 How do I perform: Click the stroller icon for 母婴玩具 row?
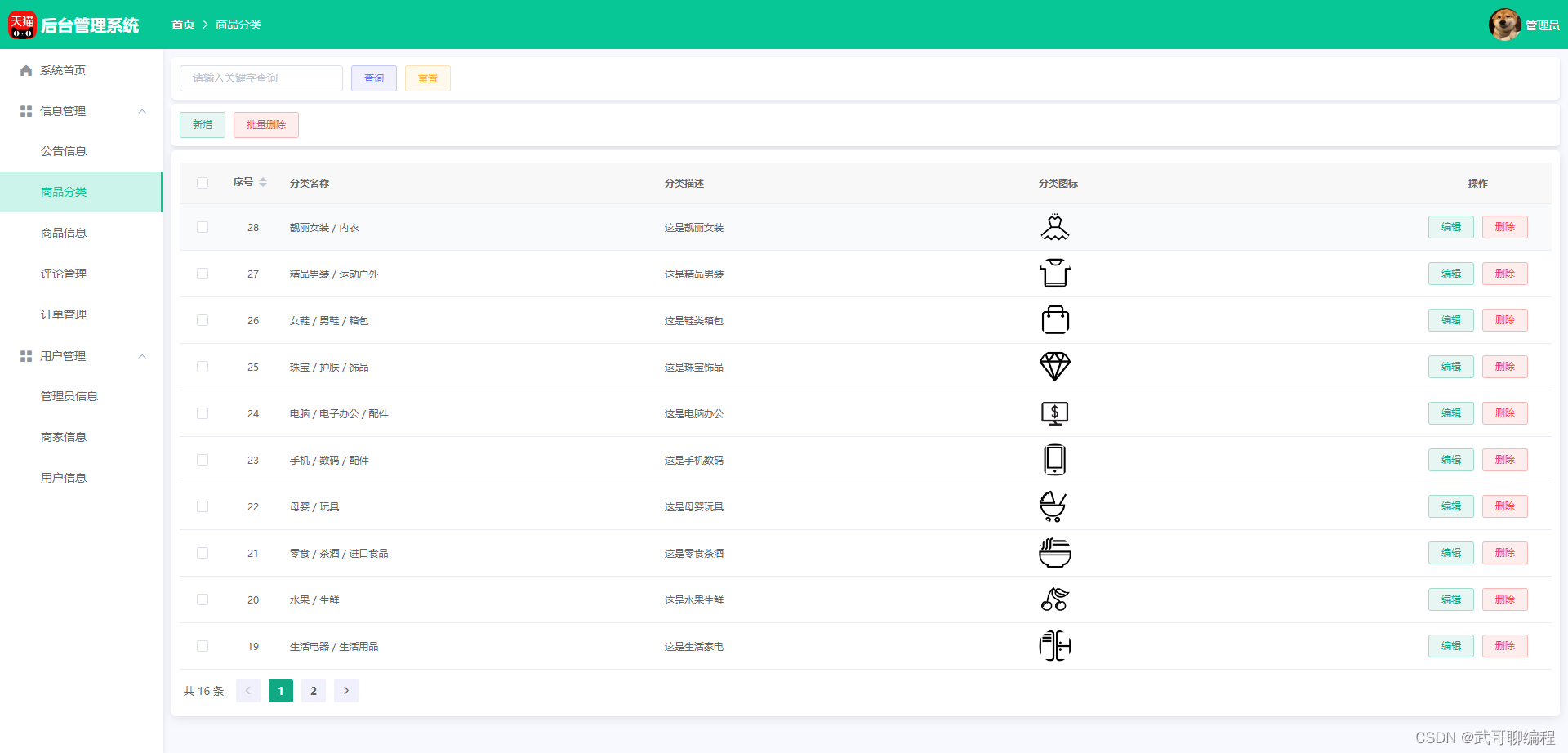(1054, 506)
